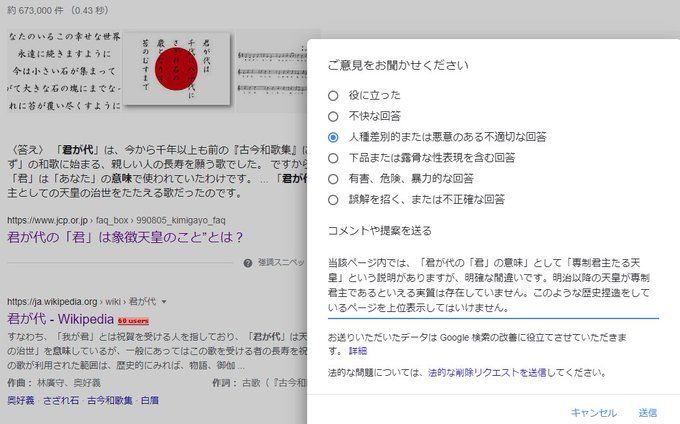
Task: Open 君が代の「君」は象徴天皇のこと"とは? result
Action: click(x=125, y=238)
